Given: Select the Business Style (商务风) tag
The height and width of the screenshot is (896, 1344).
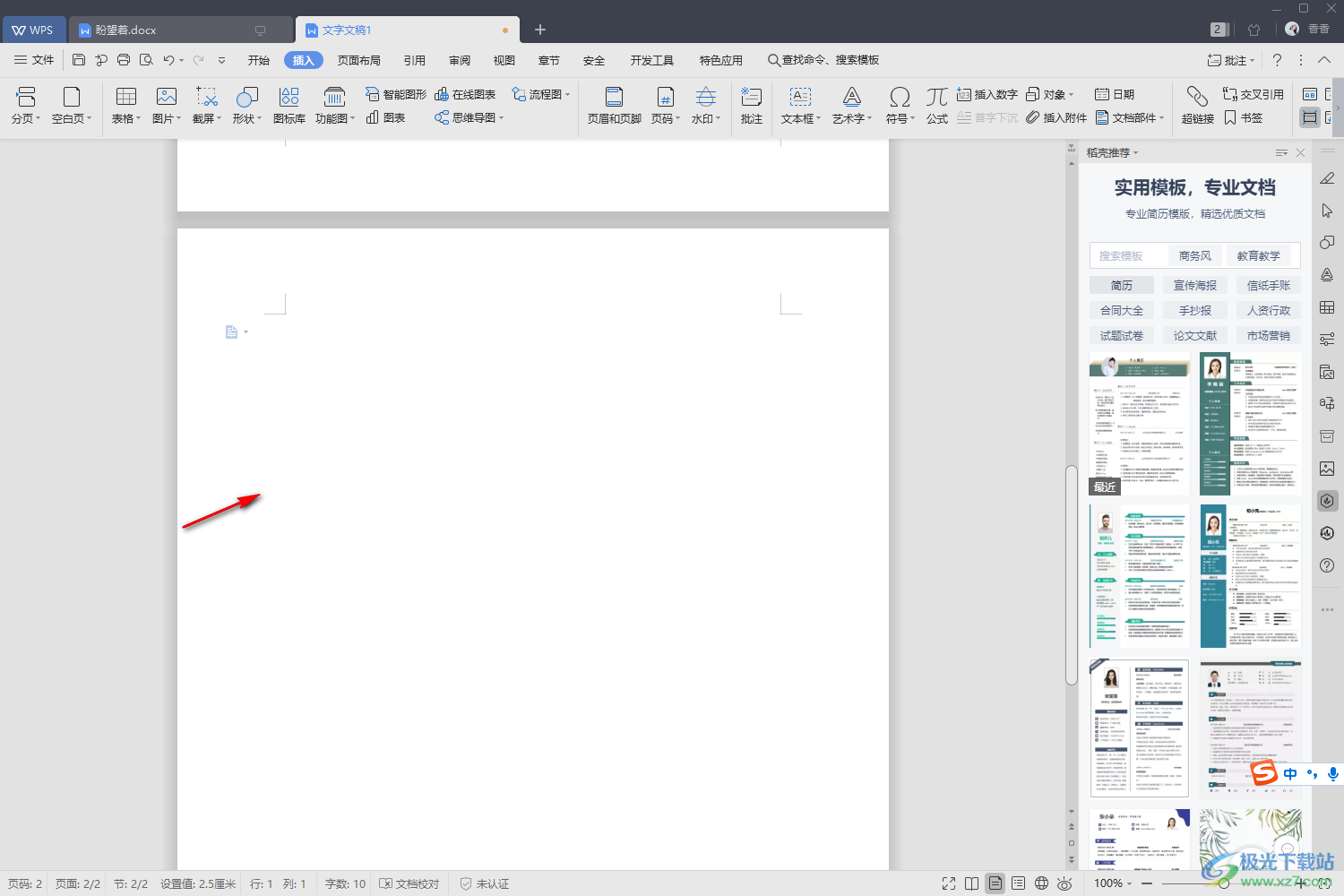Looking at the screenshot, I should 1195,255.
